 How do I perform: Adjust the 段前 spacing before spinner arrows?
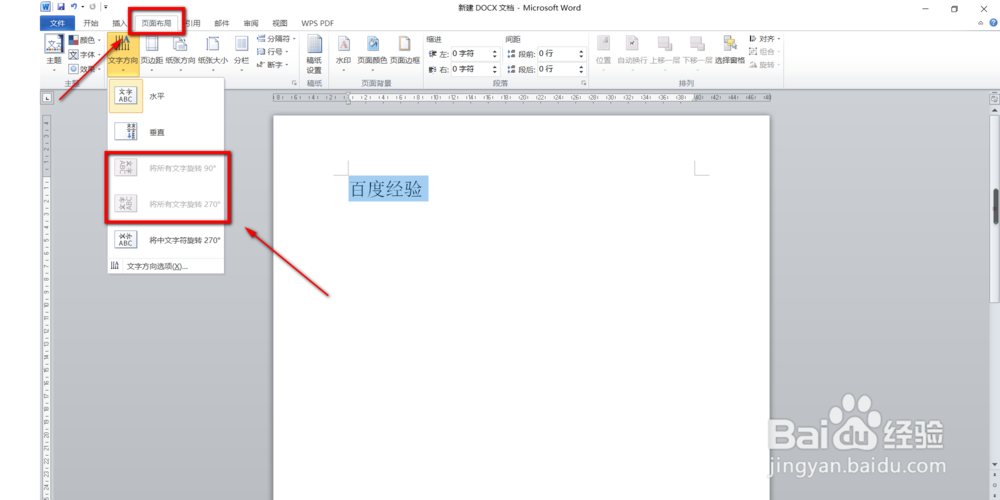(582, 54)
